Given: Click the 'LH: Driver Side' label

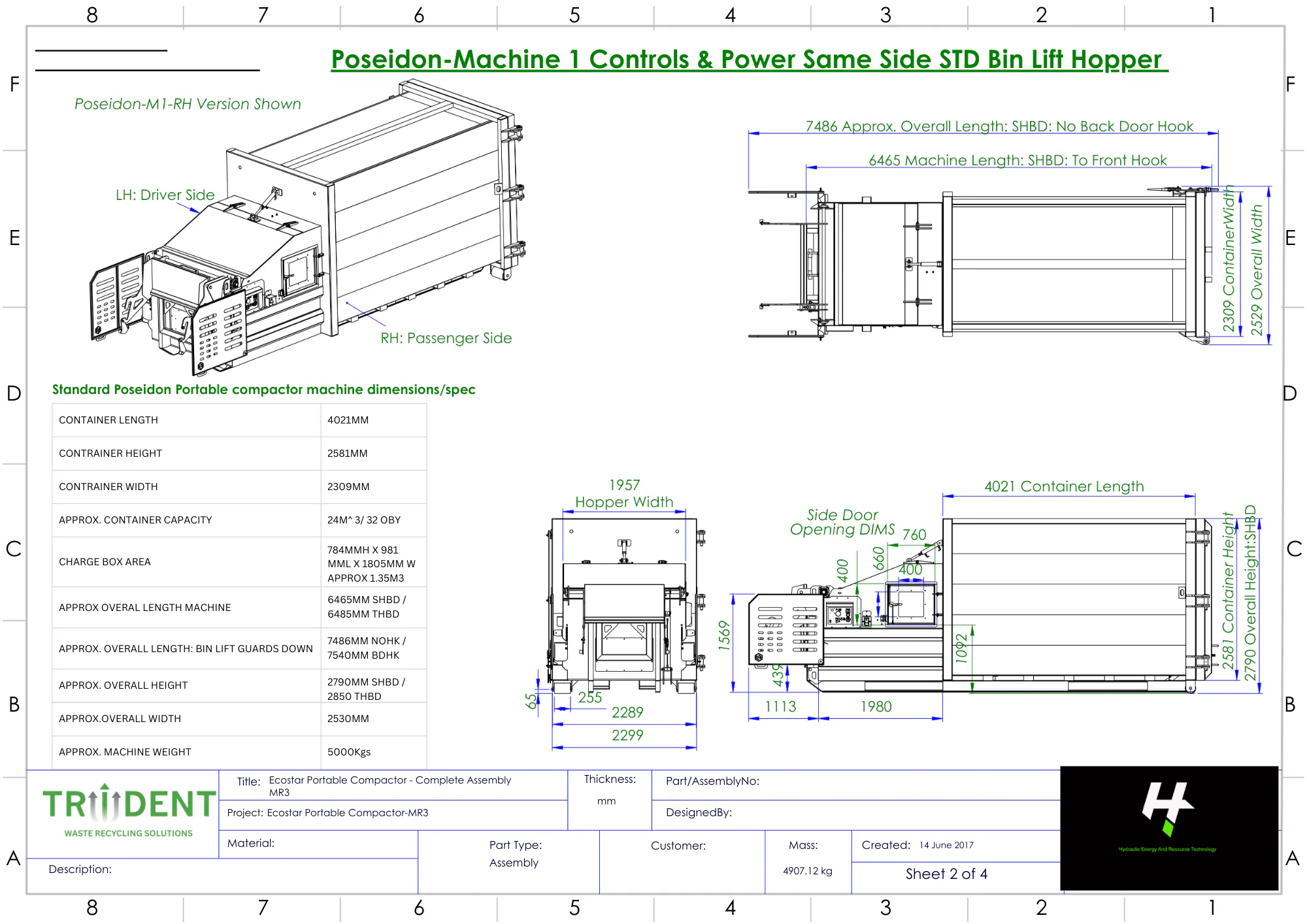Looking at the screenshot, I should (x=165, y=195).
